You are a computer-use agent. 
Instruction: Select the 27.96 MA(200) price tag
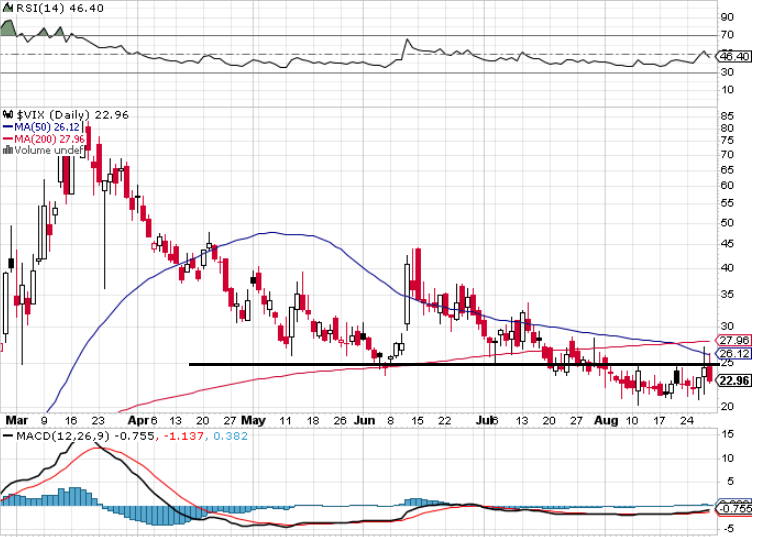coord(734,341)
